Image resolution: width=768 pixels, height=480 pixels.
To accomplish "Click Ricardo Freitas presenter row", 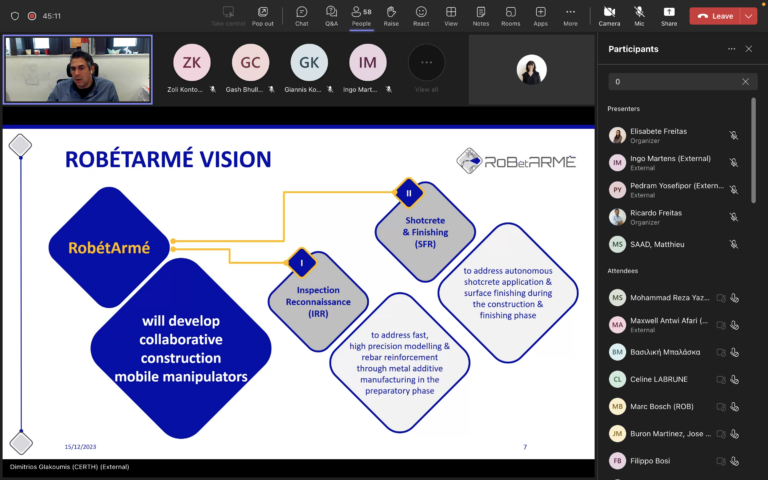I will (x=674, y=217).
